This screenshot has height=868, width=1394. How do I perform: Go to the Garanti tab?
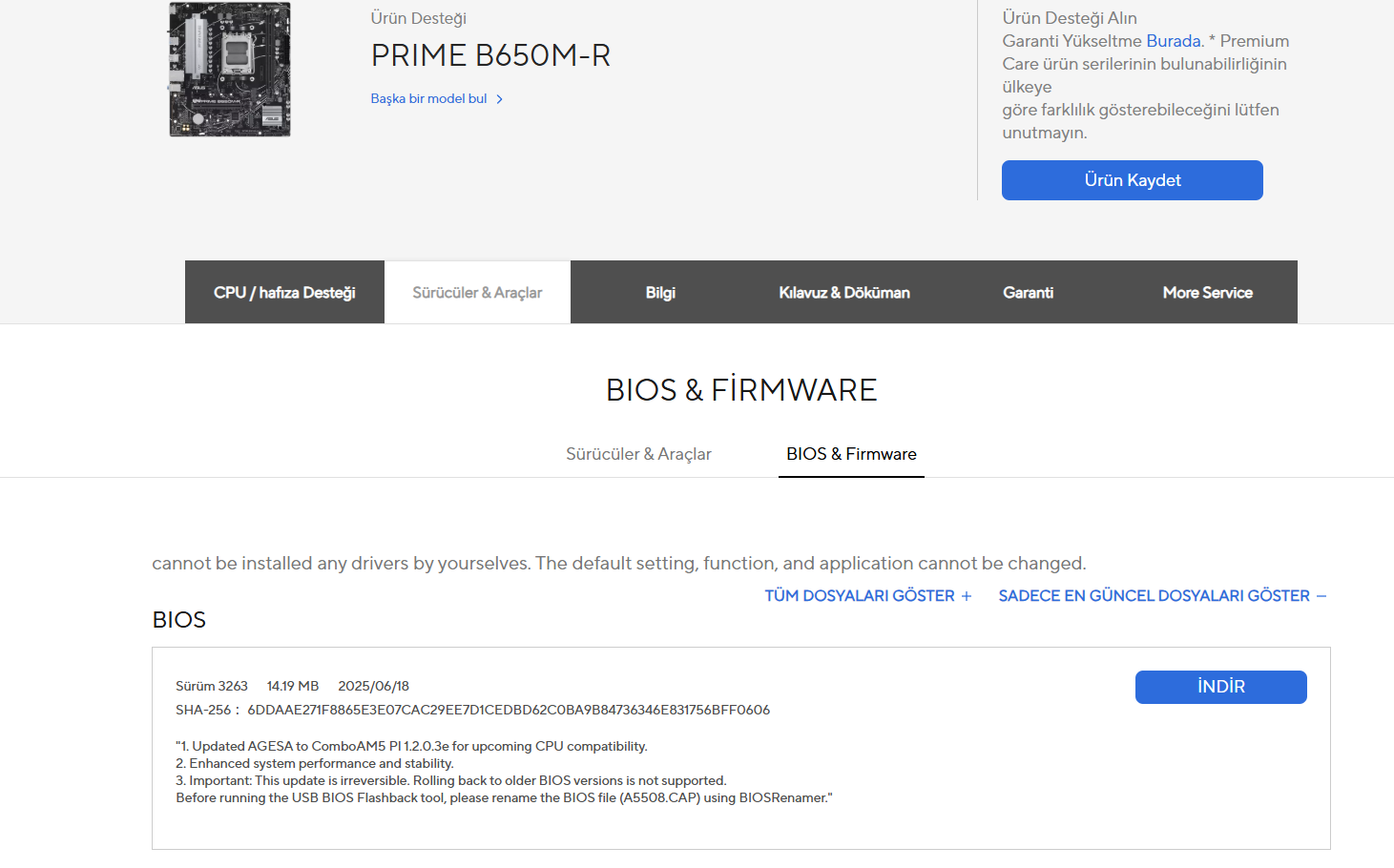click(1028, 292)
